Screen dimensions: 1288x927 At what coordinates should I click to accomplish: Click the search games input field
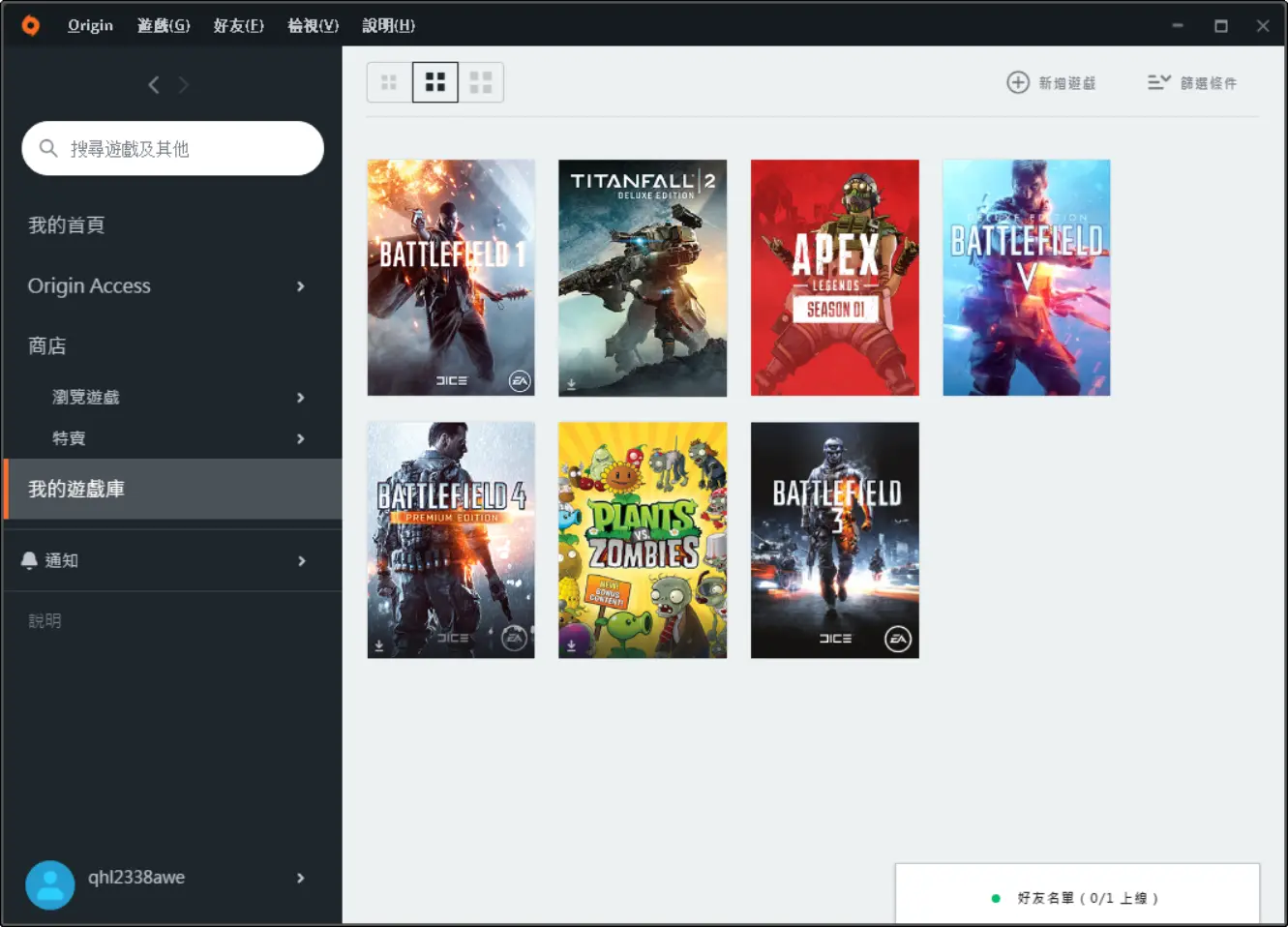172,148
